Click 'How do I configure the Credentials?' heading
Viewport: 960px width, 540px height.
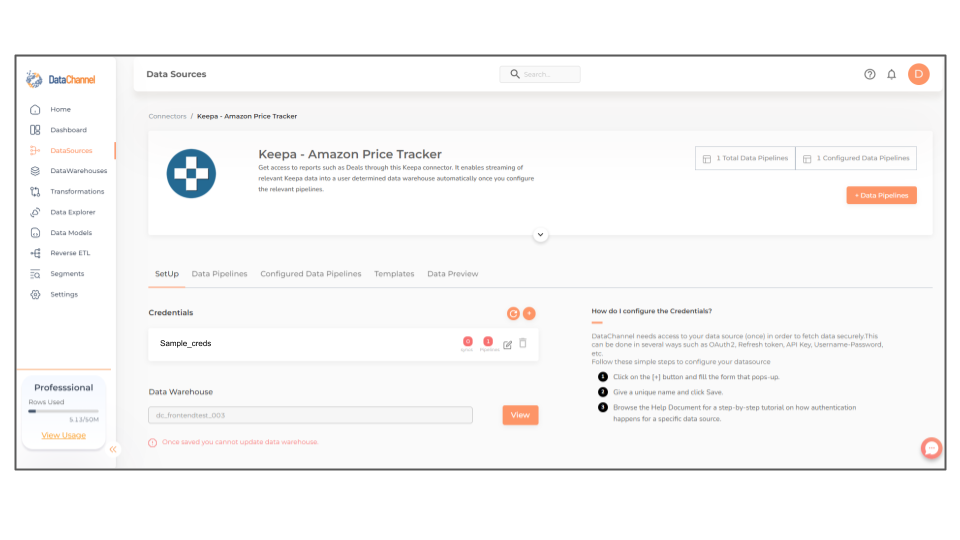tap(651, 311)
